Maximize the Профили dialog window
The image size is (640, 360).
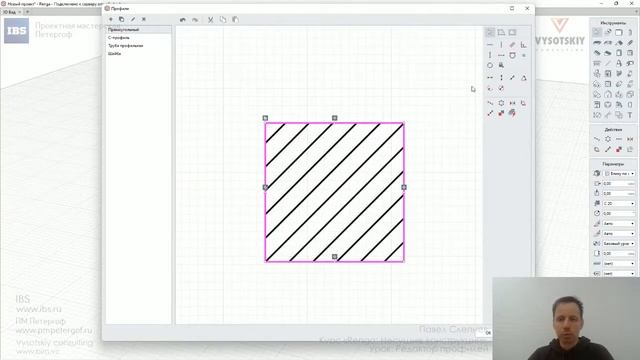tap(512, 8)
